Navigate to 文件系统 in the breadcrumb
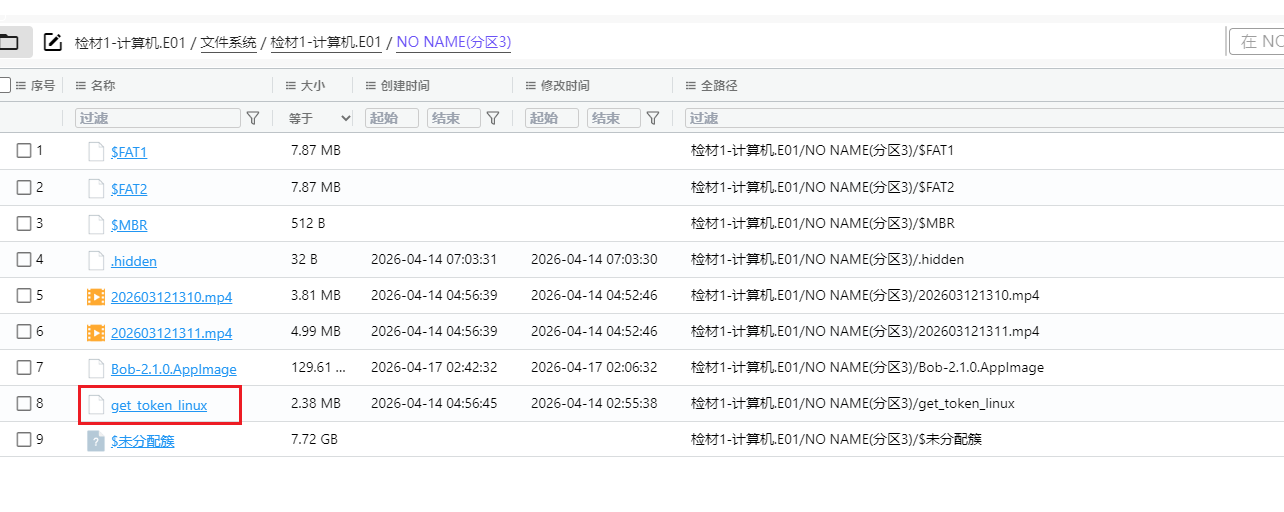 pyautogui.click(x=228, y=42)
